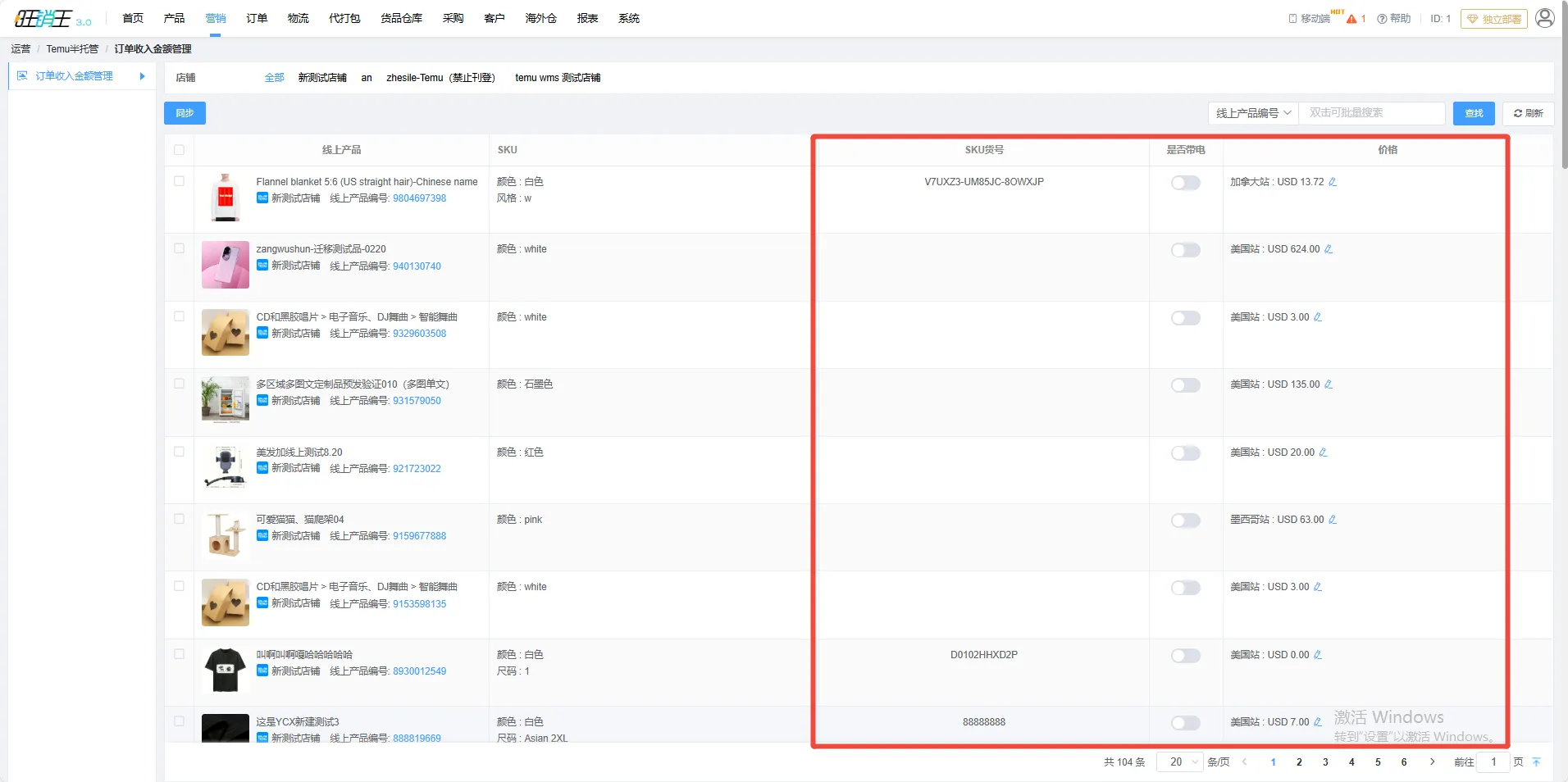Click the user avatar icon
This screenshot has height=782, width=1568.
[x=1544, y=18]
